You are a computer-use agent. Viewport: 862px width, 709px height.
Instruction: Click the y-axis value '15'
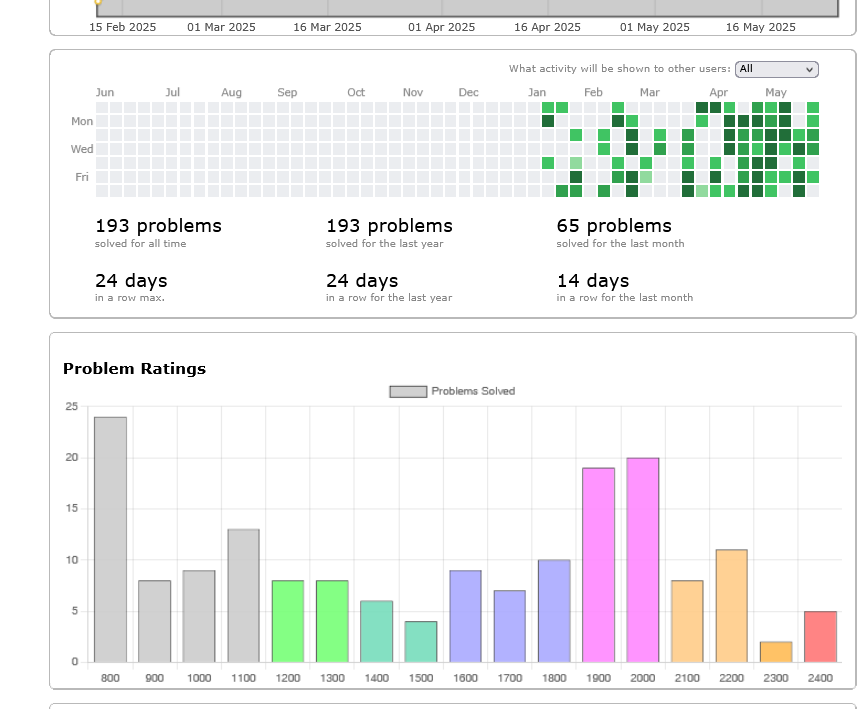tap(72, 508)
